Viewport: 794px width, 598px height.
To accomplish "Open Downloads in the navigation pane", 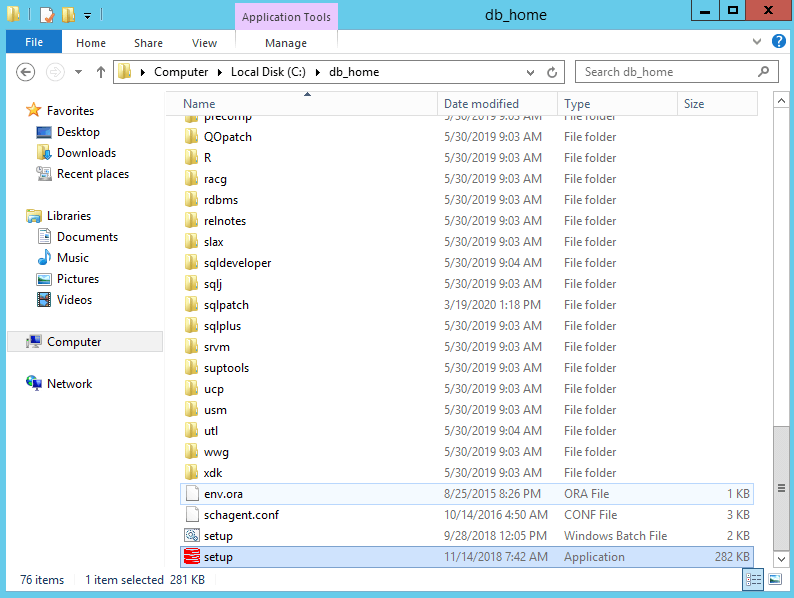I will click(86, 152).
